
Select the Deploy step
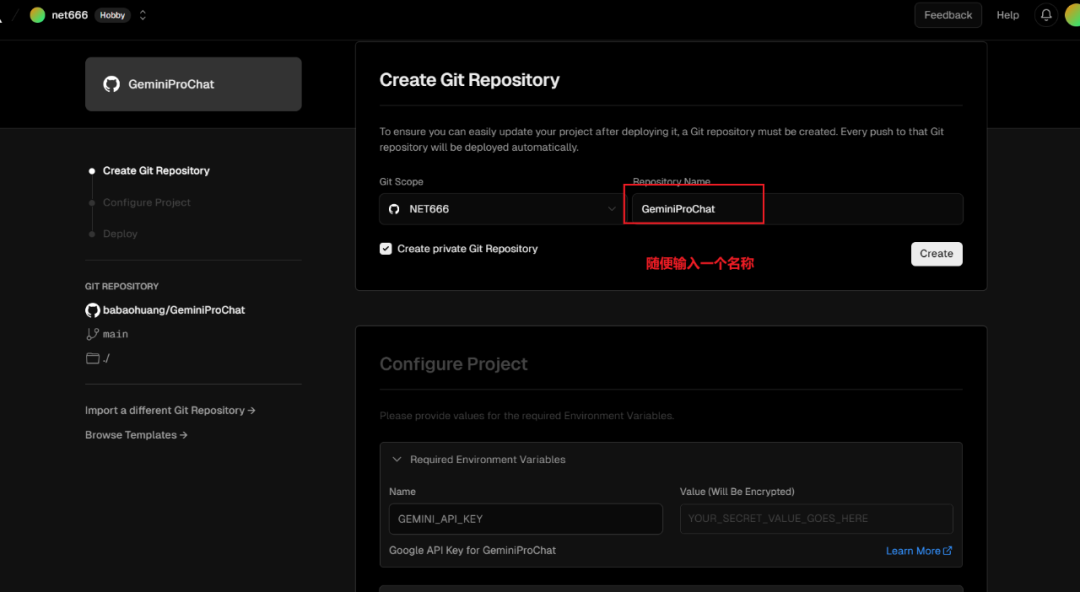tap(120, 234)
